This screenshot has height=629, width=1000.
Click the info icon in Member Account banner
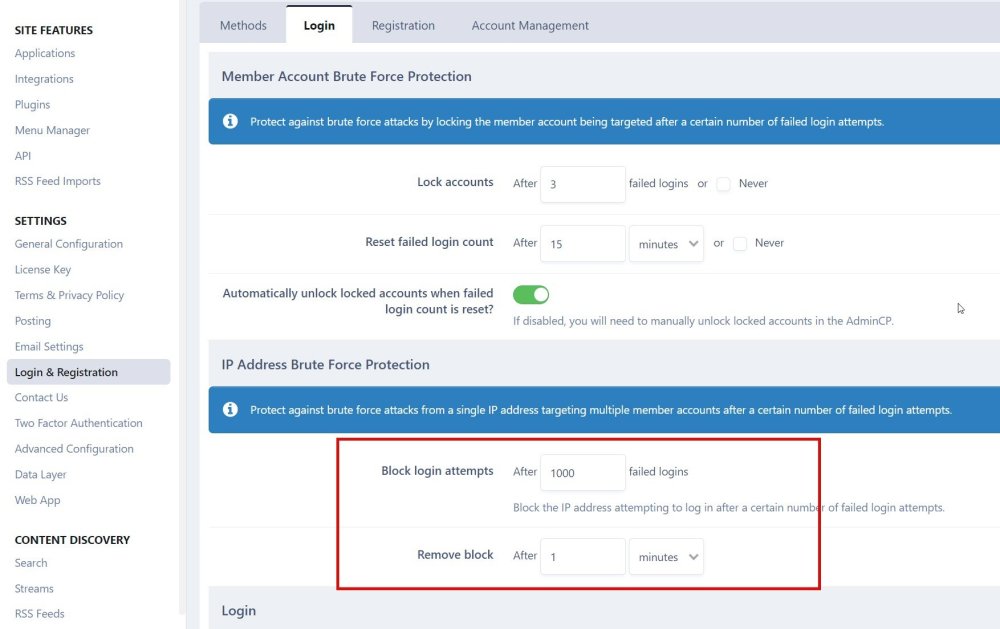230,122
